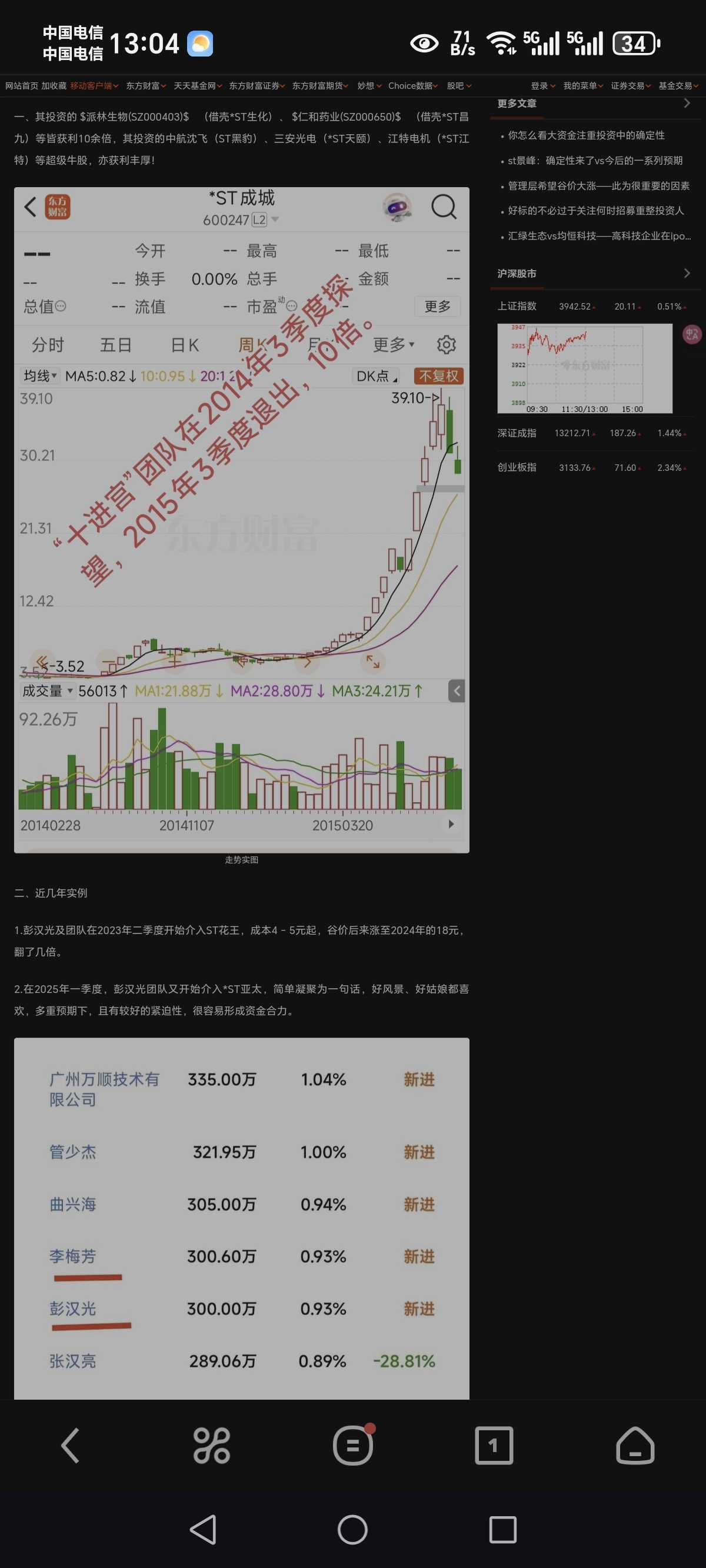Click the $仁和药业(SZ000650)$ stock link
Image resolution: width=706 pixels, height=1568 pixels.
[x=347, y=117]
